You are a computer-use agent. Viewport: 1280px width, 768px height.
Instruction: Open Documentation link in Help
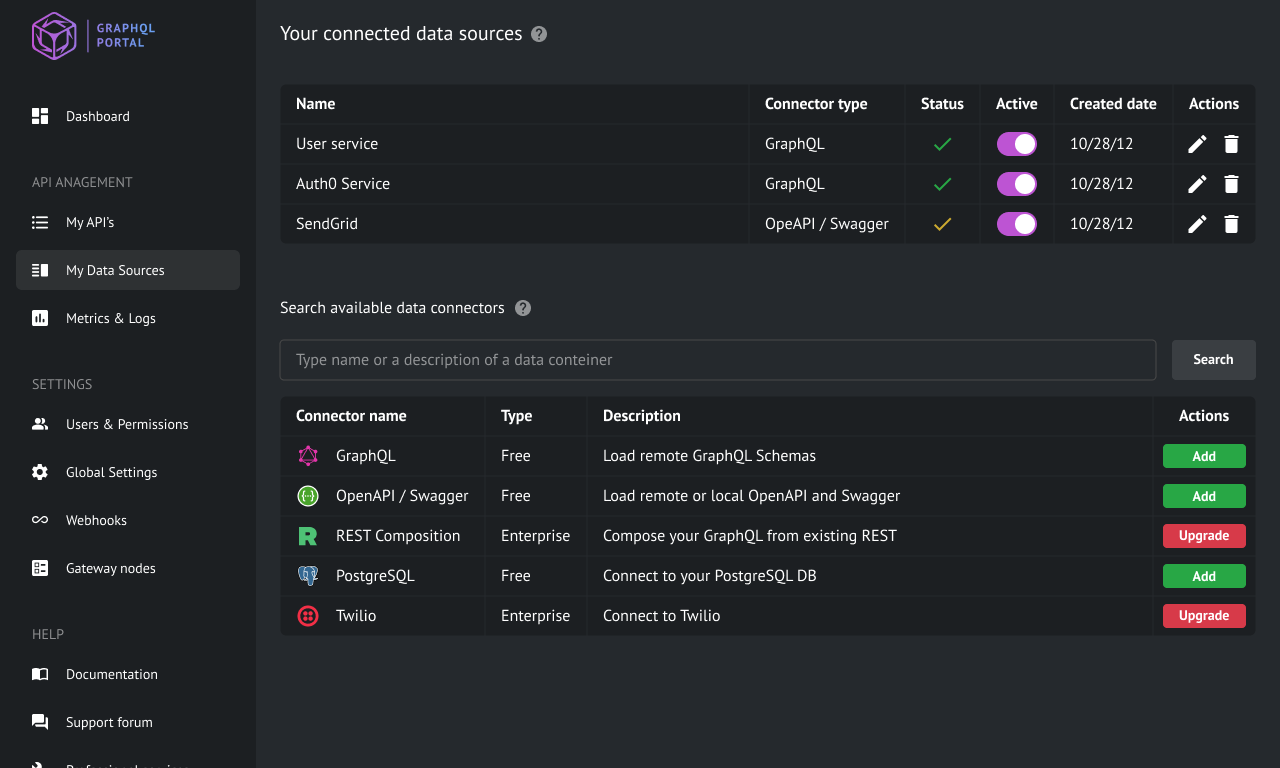pyautogui.click(x=128, y=674)
